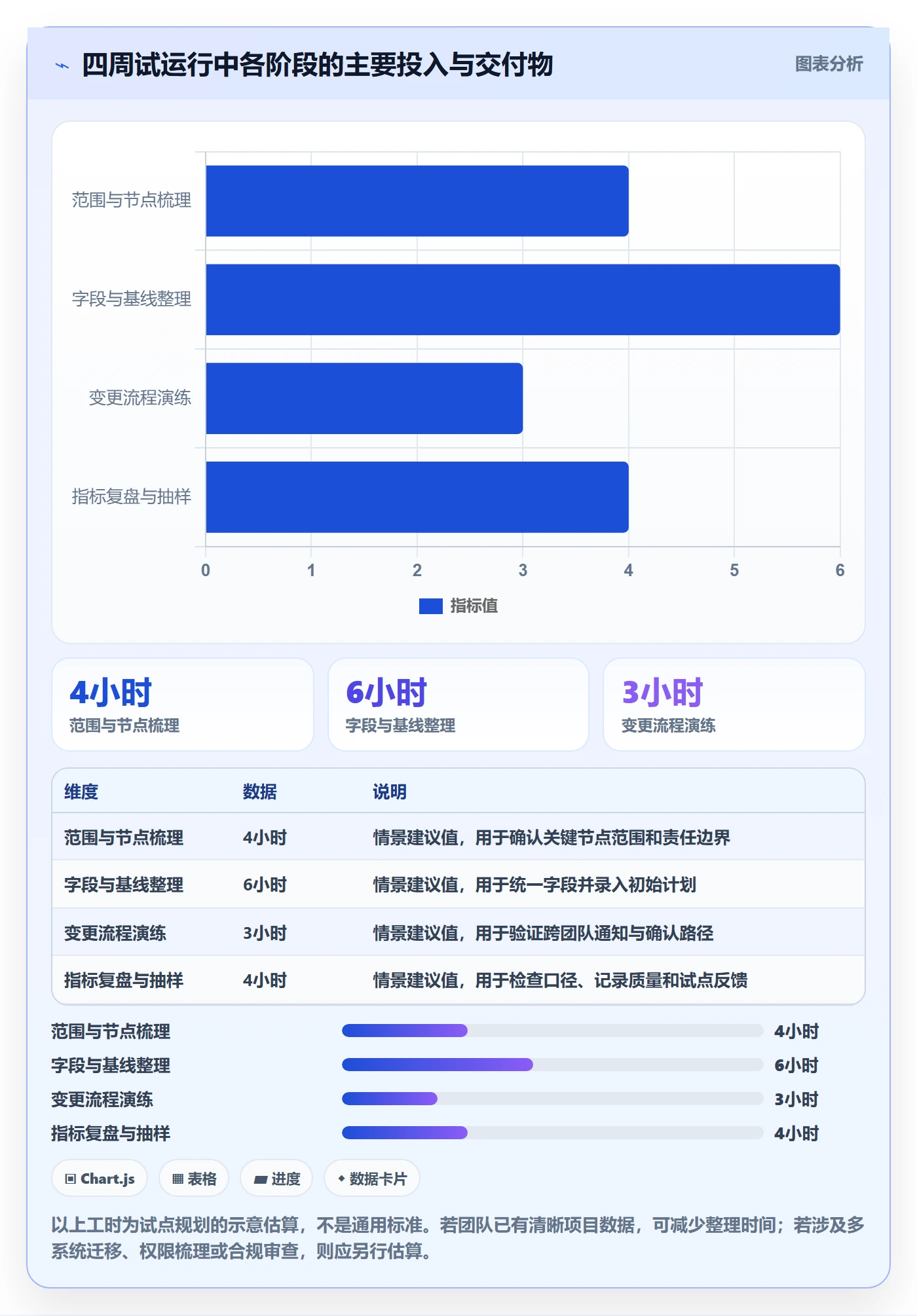Click the 指标复盘与抽样 bar in the chart
The image size is (917, 1316).
click(x=417, y=497)
